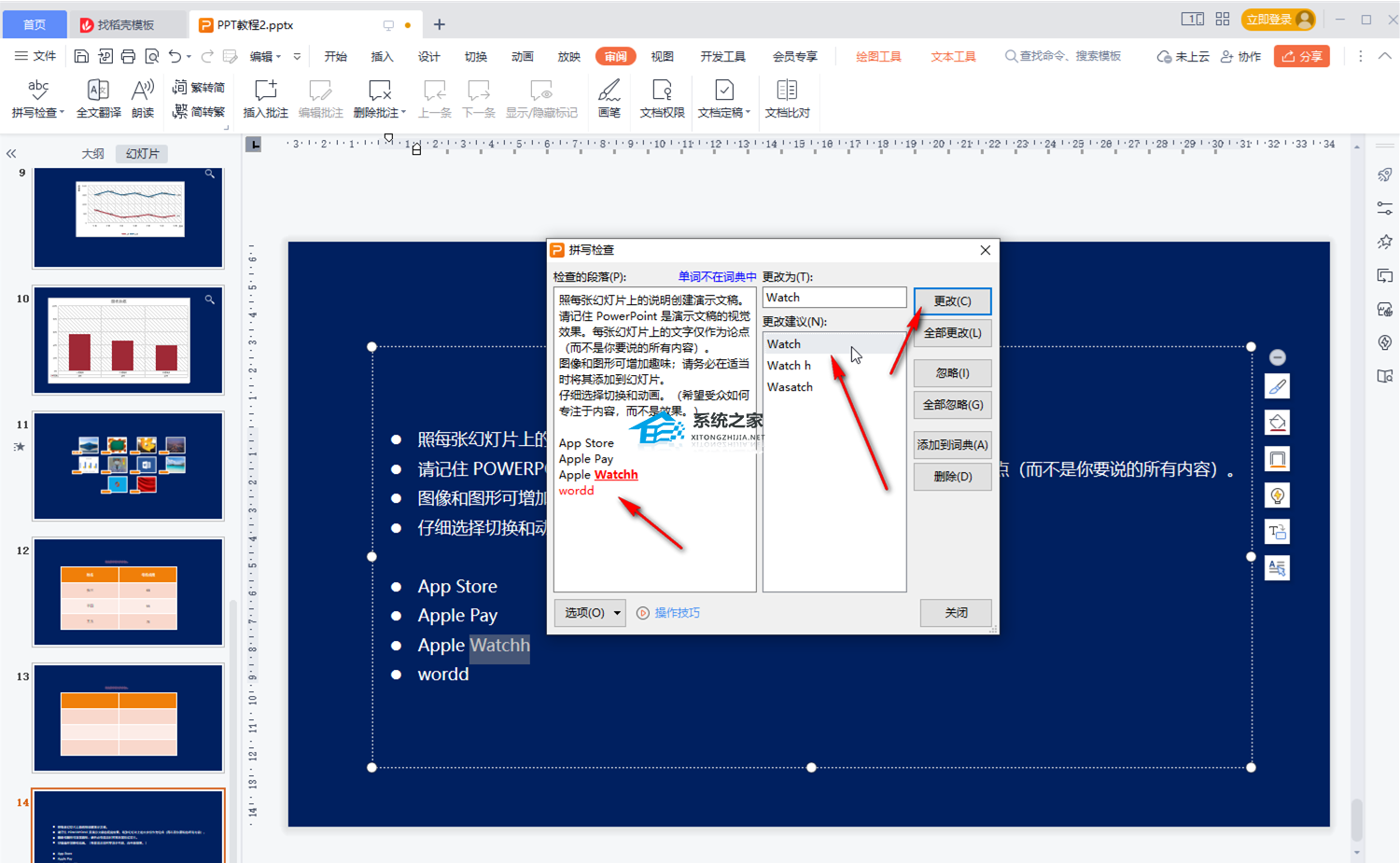Viewport: 1400px width, 863px height.
Task: Click the shape fill icon beside text box
Action: pyautogui.click(x=1277, y=423)
